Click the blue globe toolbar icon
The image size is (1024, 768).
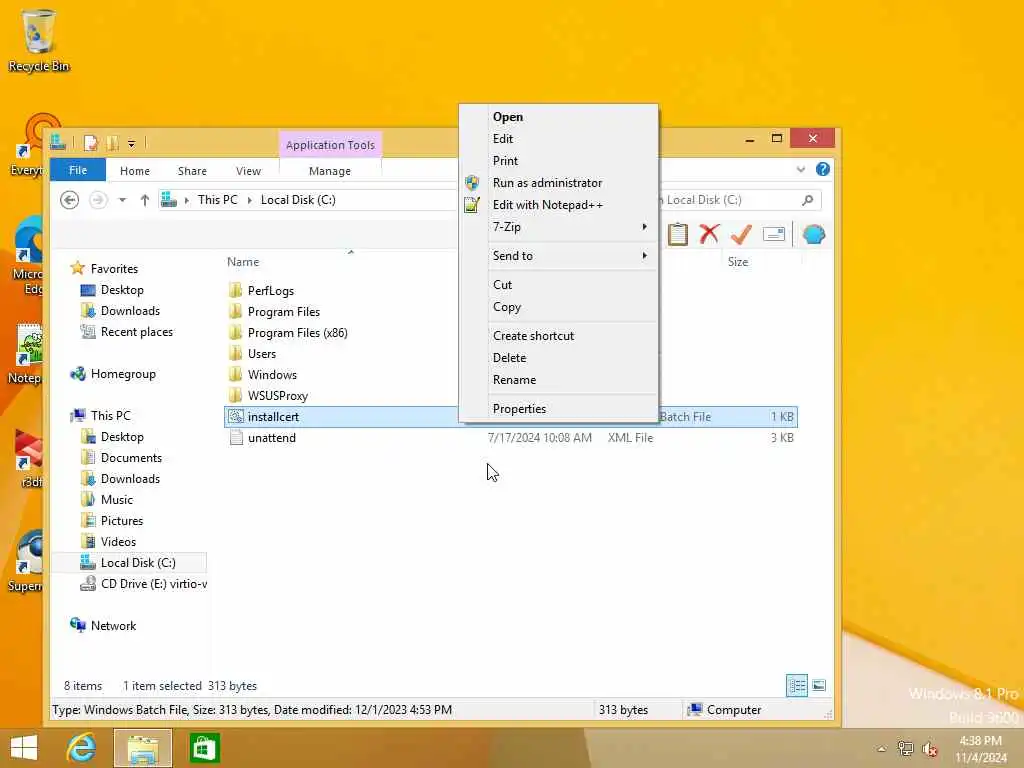pos(814,234)
